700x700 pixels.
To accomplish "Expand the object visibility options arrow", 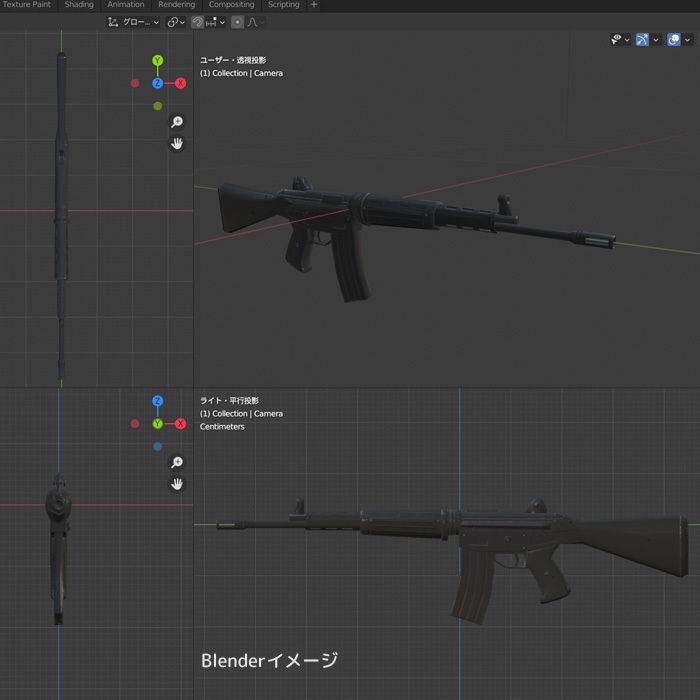I will click(627, 40).
